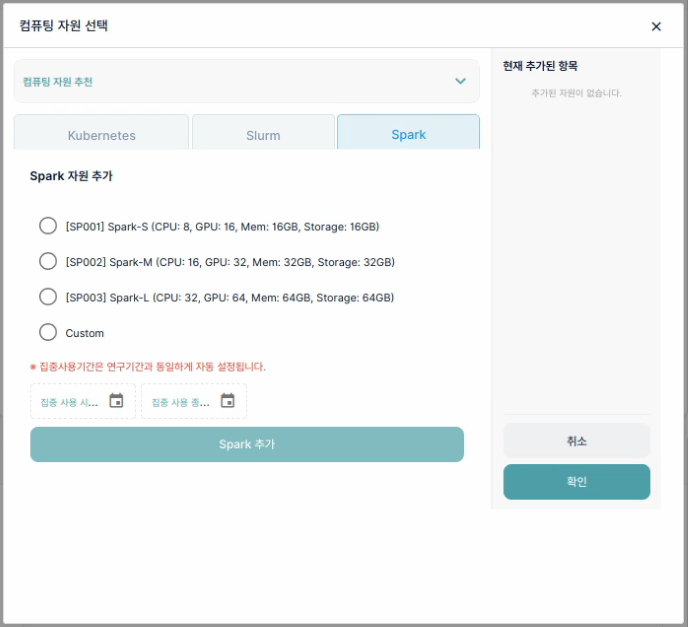
Task: Click the 현재 추가된 항목 heading
Action: 540,66
